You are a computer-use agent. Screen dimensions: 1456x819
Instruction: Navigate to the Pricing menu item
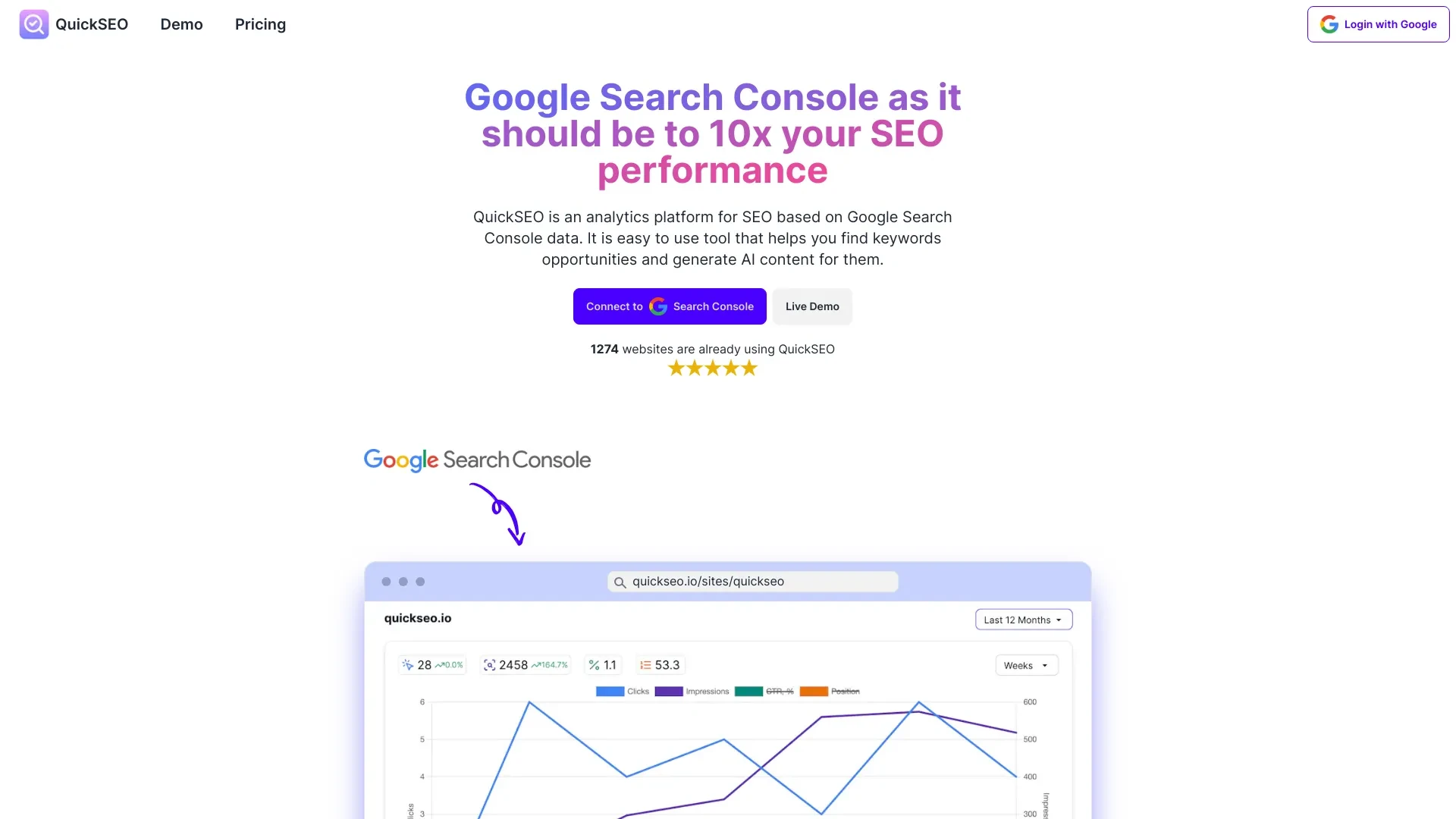click(x=260, y=24)
